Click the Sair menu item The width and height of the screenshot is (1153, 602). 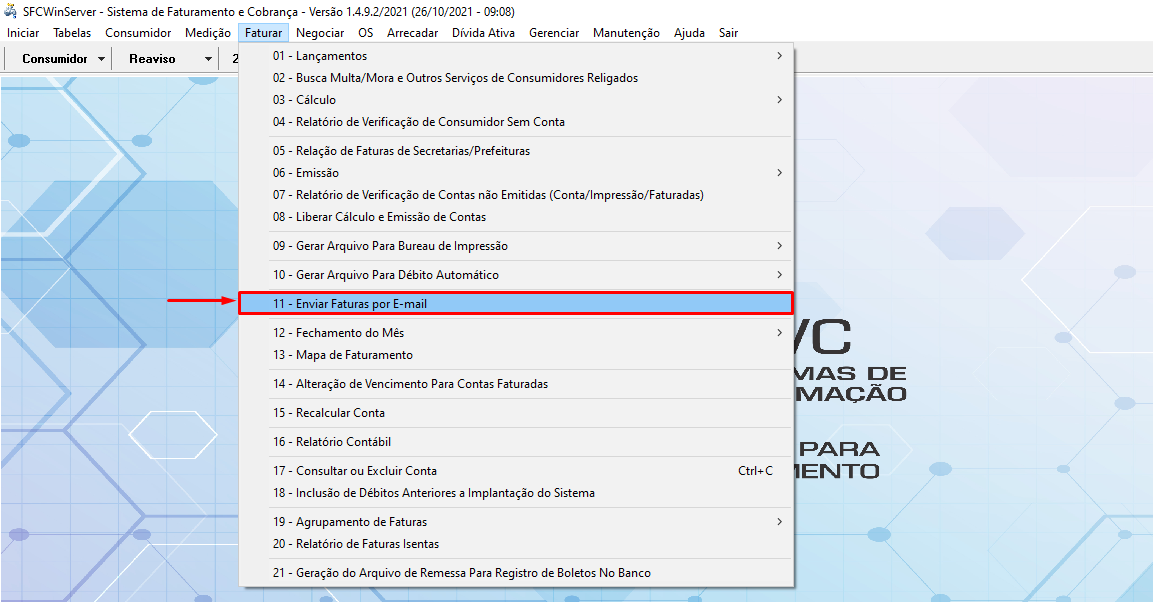coord(728,33)
